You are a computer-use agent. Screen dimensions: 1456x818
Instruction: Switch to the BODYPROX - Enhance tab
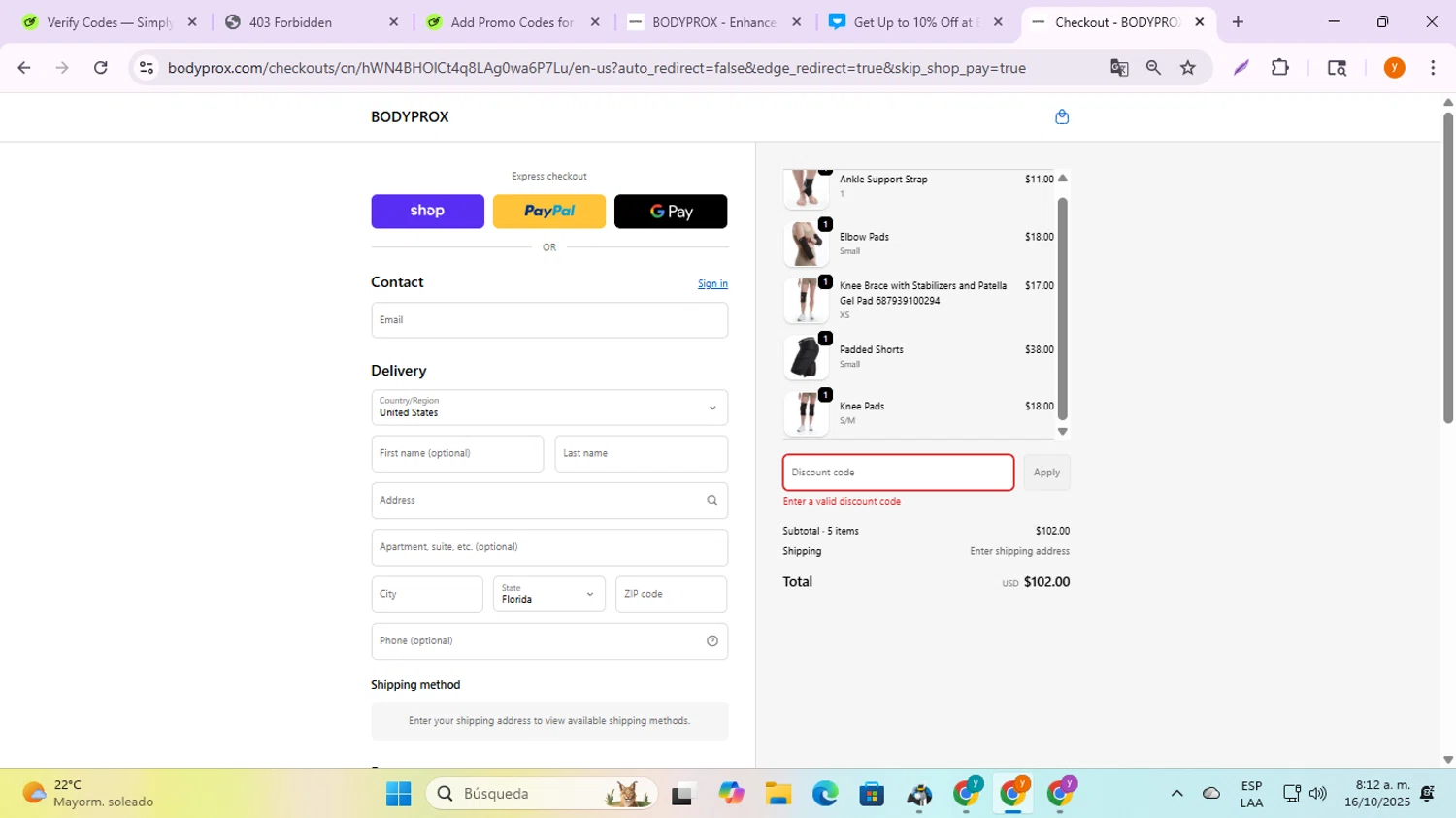pyautogui.click(x=713, y=22)
